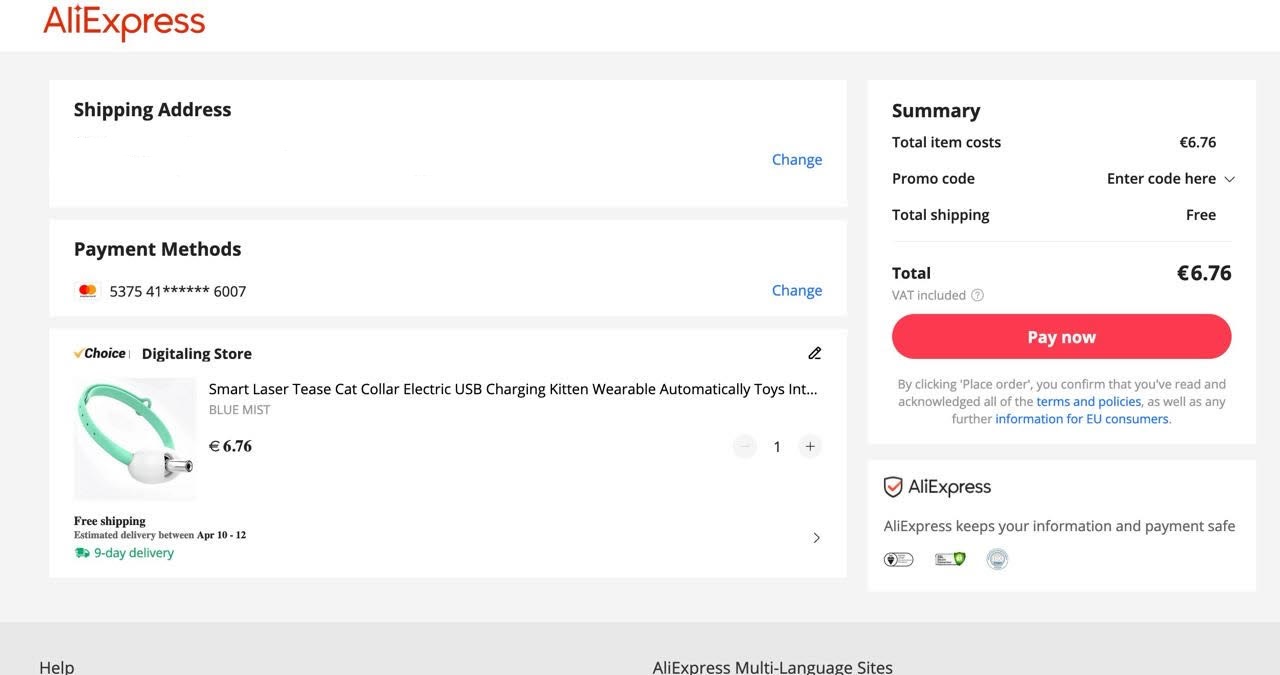Click the item price € 6.76

pos(230,446)
